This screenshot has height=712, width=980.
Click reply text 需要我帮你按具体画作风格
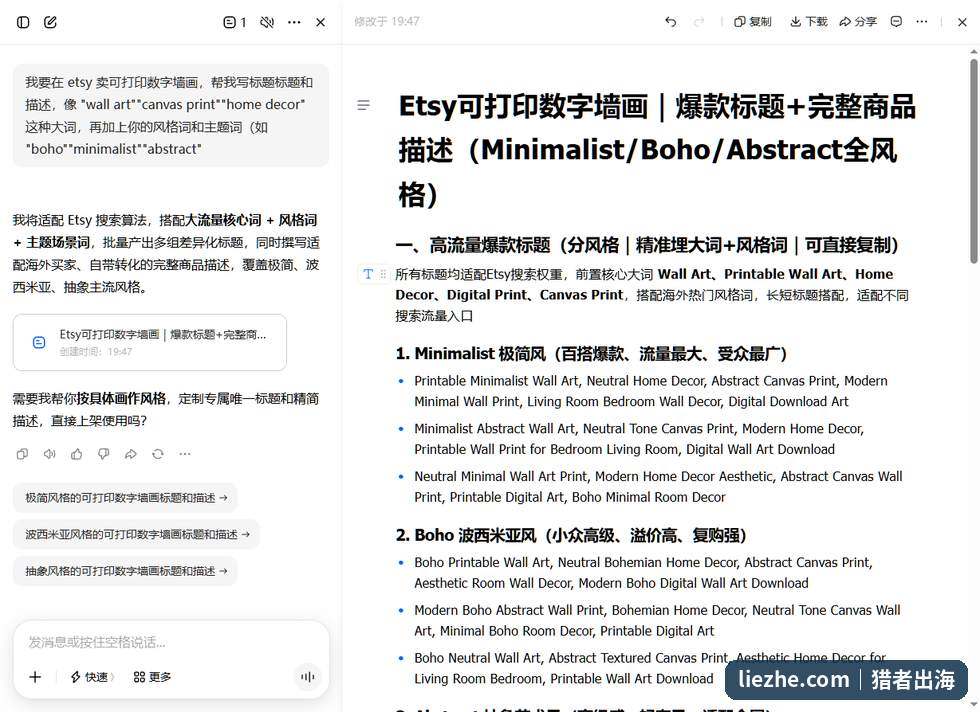[x=166, y=409]
